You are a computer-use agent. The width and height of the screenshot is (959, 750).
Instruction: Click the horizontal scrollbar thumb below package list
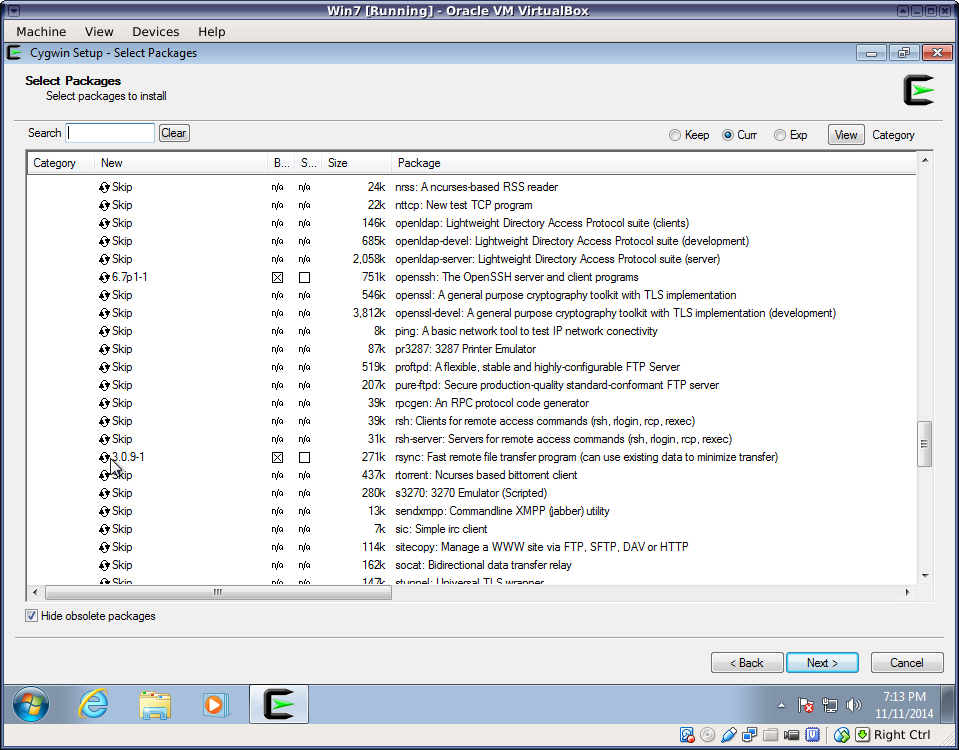click(218, 592)
